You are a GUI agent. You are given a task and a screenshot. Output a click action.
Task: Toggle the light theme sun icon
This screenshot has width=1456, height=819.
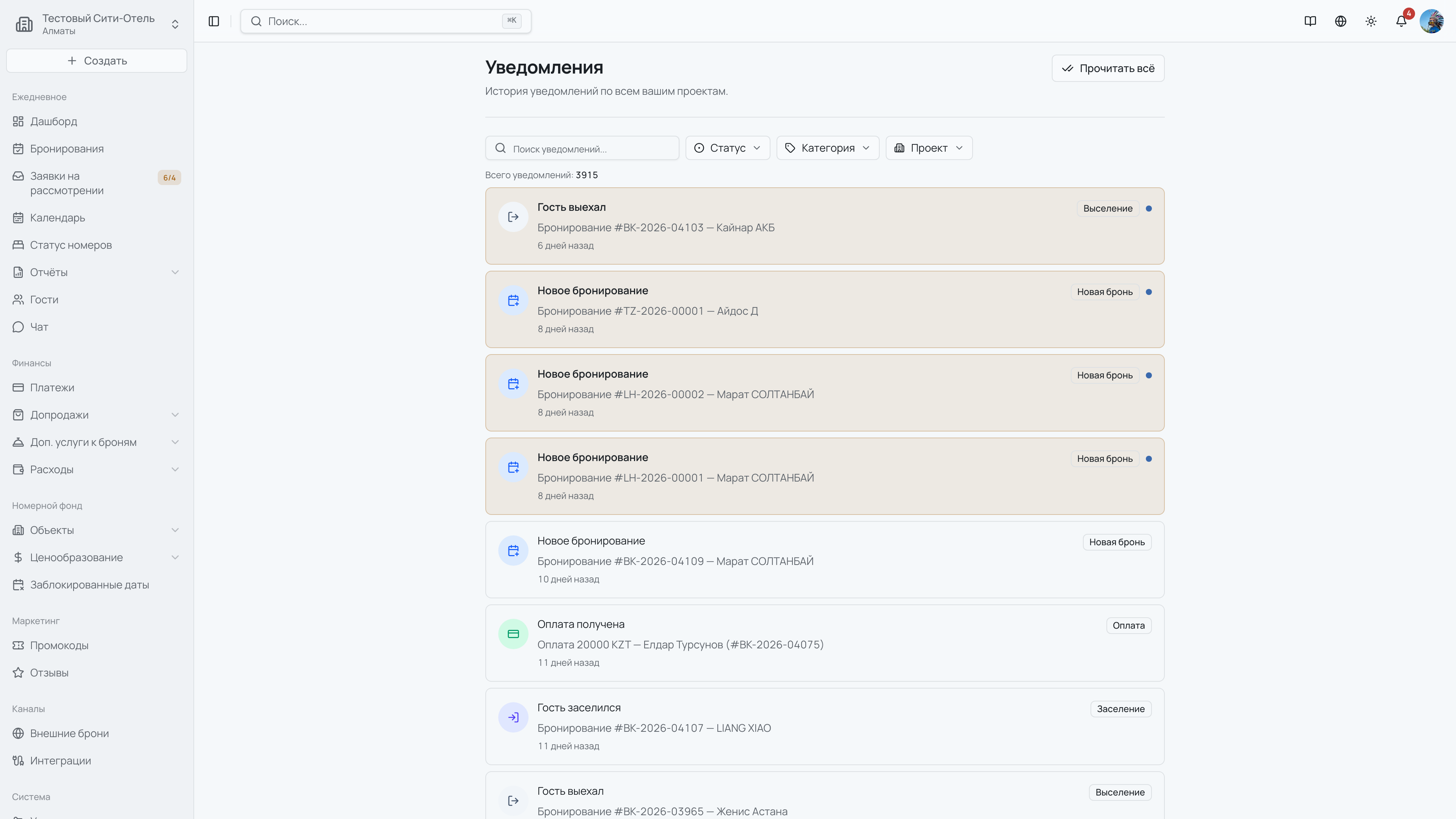click(1371, 21)
